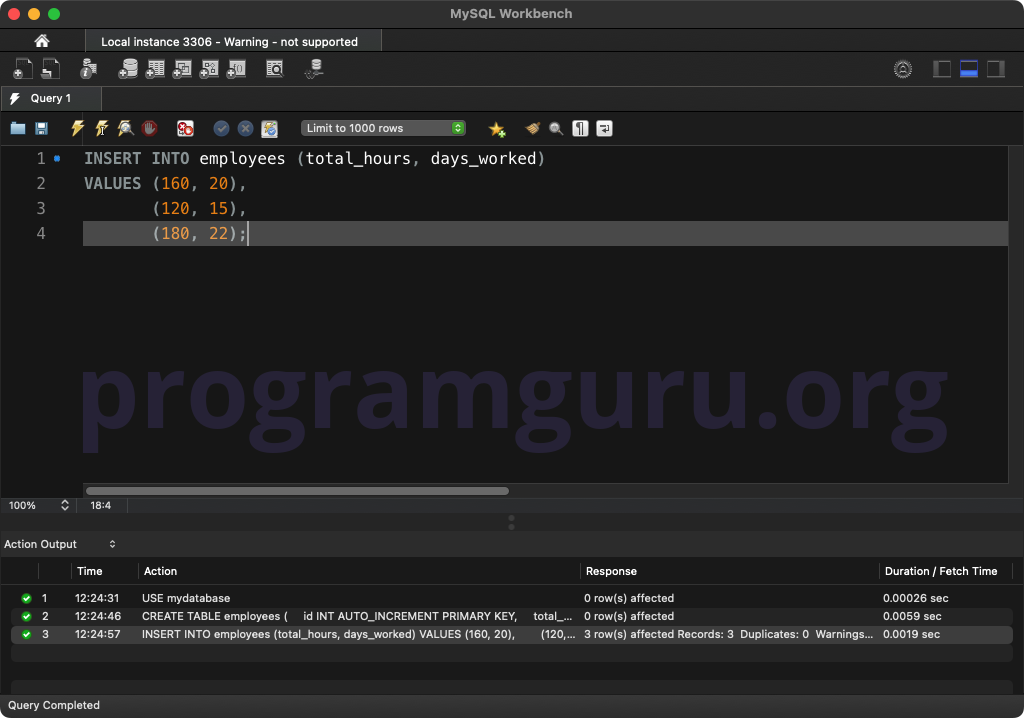Toggle word wrapping in the editor
Image resolution: width=1024 pixels, height=718 pixels.
pos(604,128)
